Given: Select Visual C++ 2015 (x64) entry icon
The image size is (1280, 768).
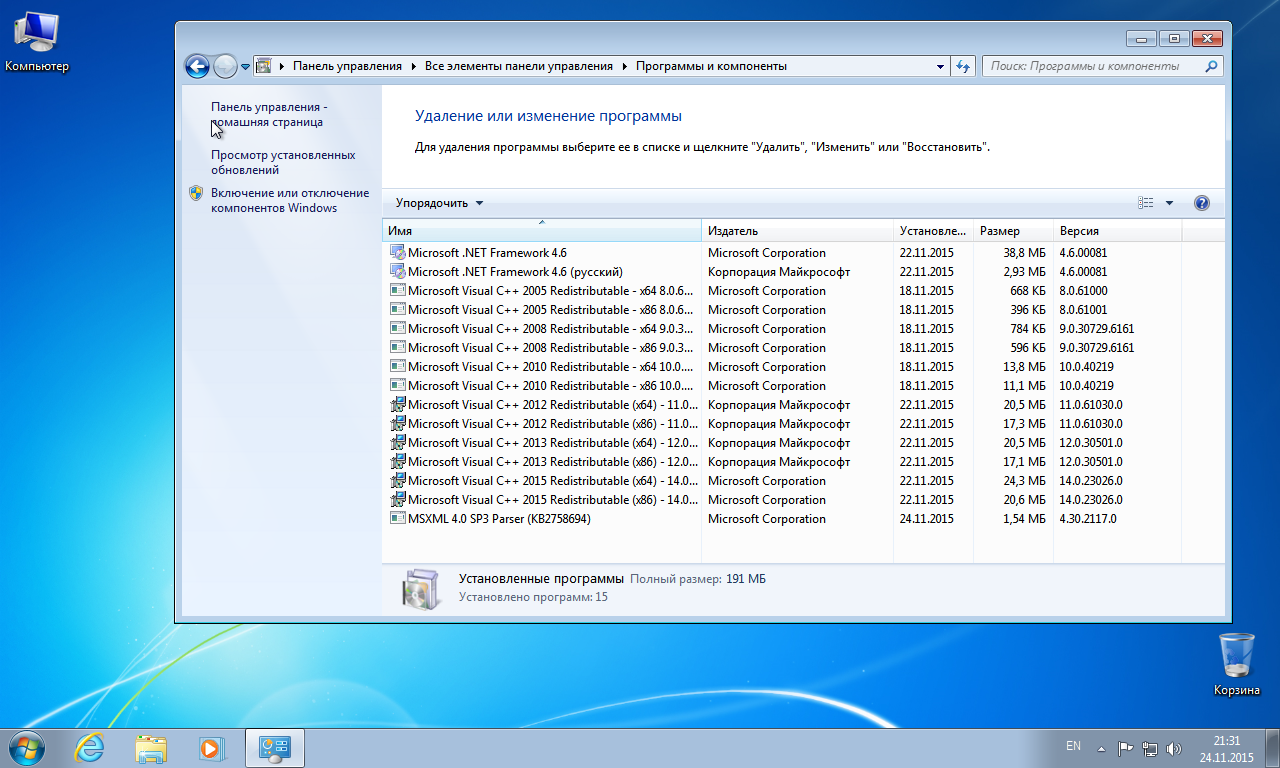Looking at the screenshot, I should [397, 481].
